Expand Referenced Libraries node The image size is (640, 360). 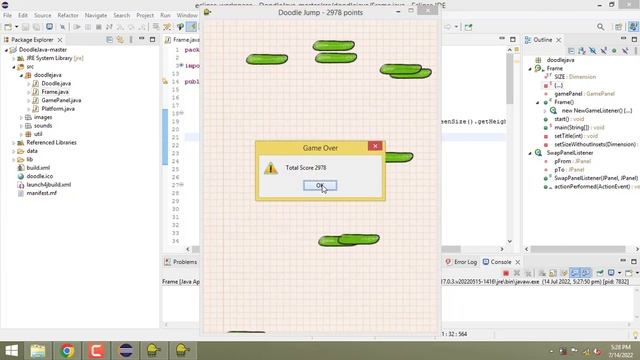click(x=13, y=142)
